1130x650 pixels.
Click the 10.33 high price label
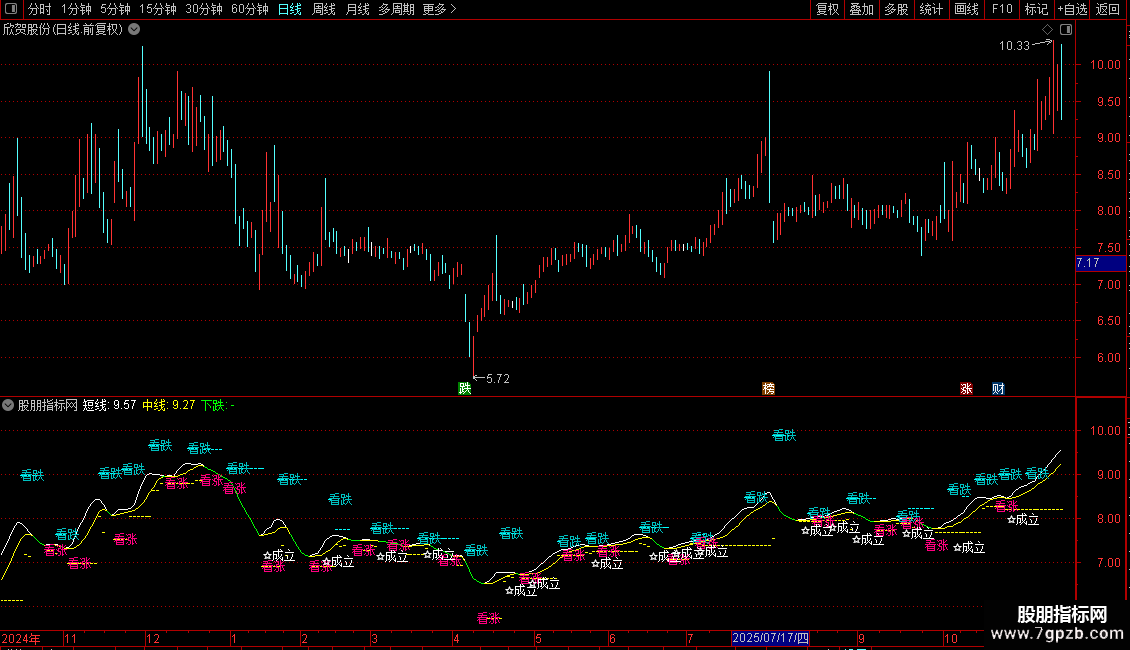(x=1014, y=45)
